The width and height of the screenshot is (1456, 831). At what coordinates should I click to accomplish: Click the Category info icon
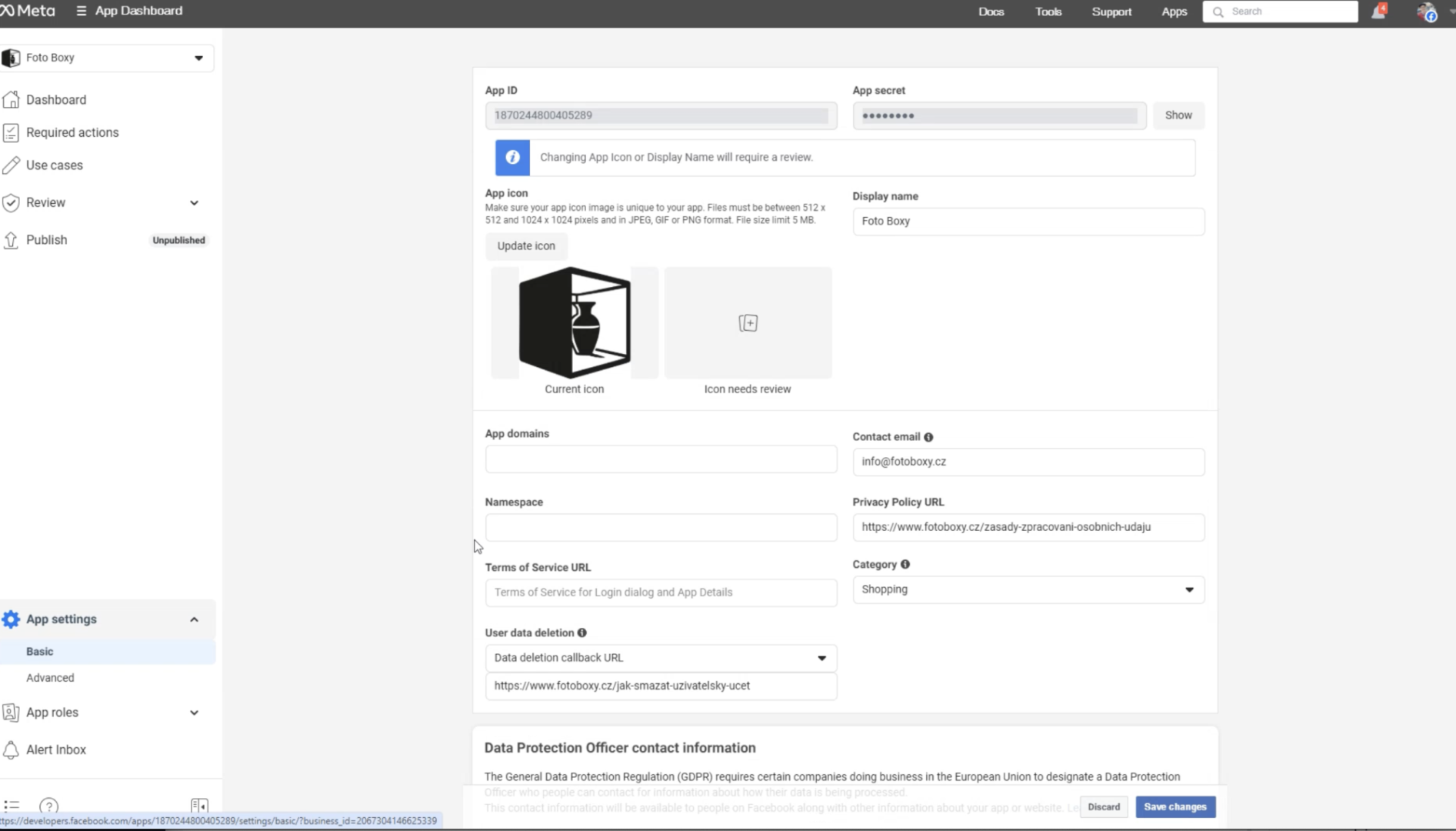point(905,565)
